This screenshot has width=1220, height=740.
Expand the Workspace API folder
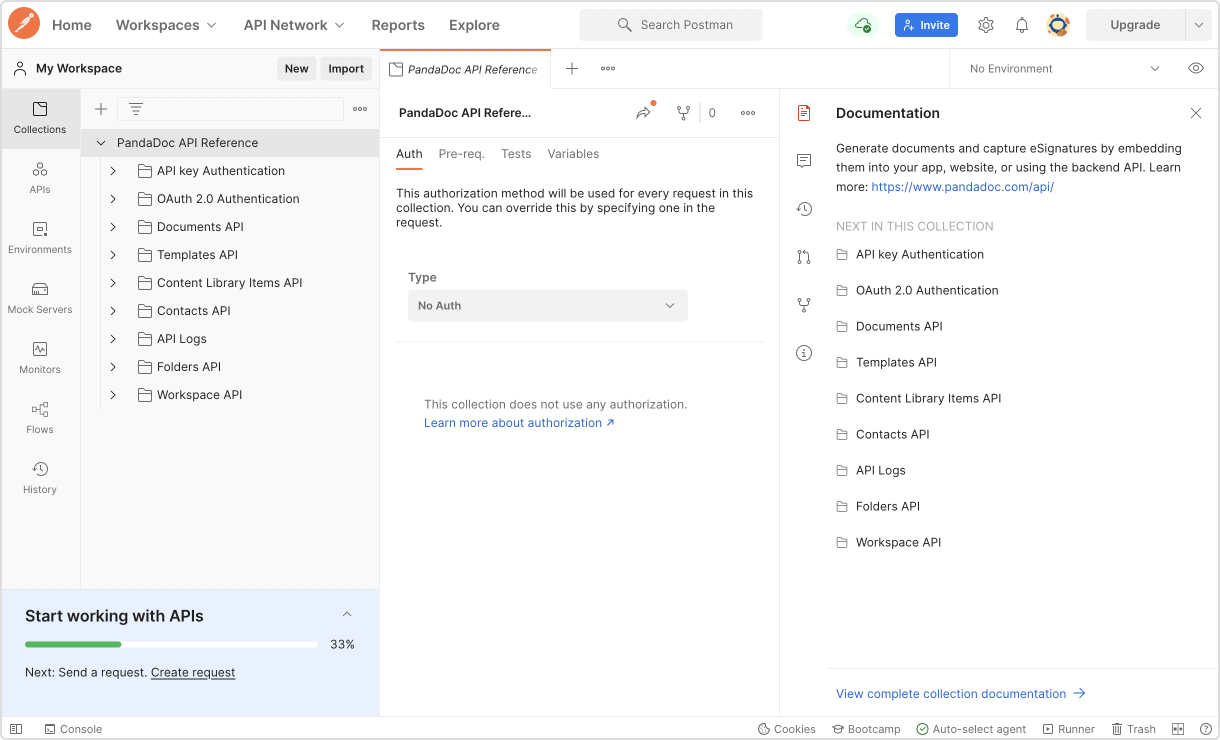point(113,395)
